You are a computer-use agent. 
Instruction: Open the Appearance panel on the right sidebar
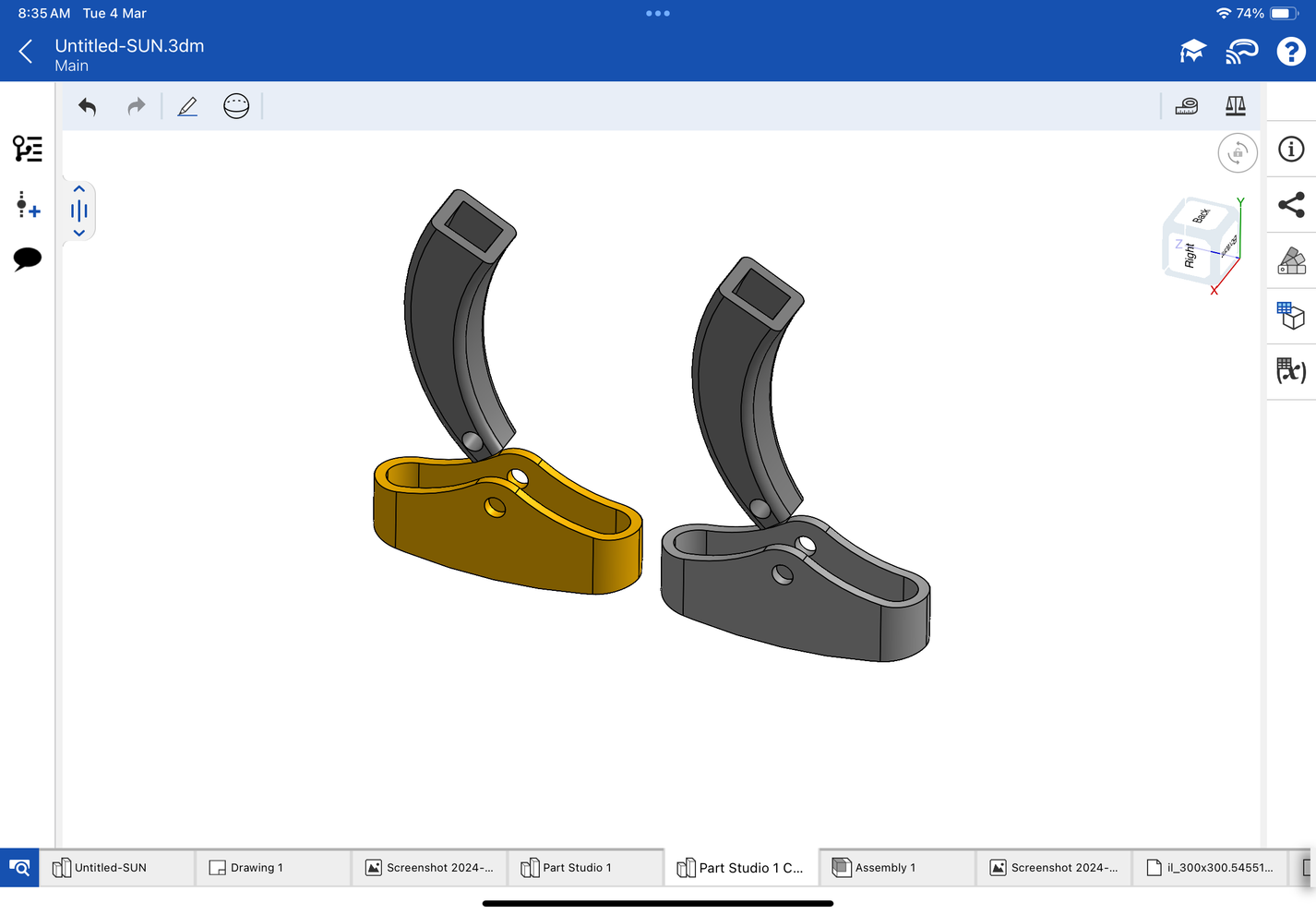1291,260
